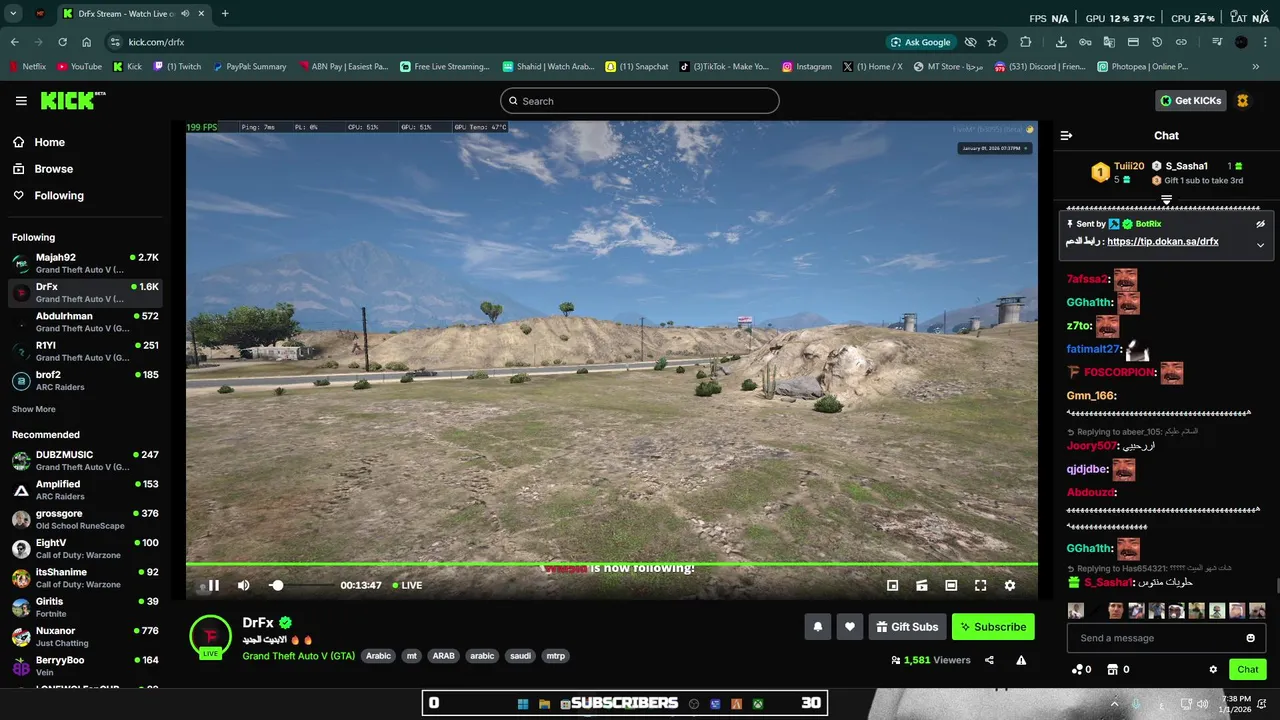
Task: Click the Arabic stream tag
Action: click(x=378, y=656)
